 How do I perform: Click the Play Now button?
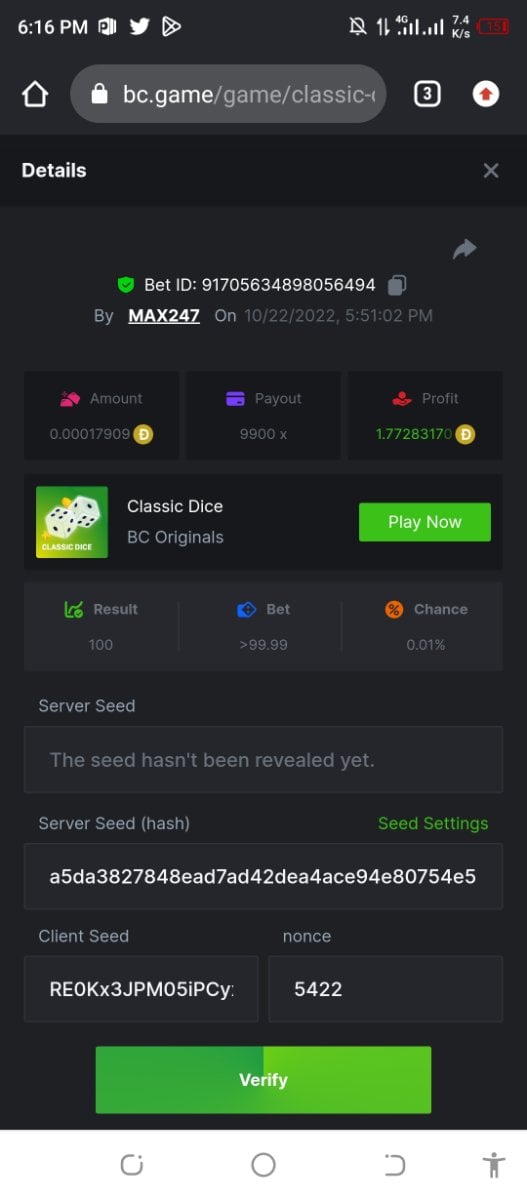pos(425,522)
